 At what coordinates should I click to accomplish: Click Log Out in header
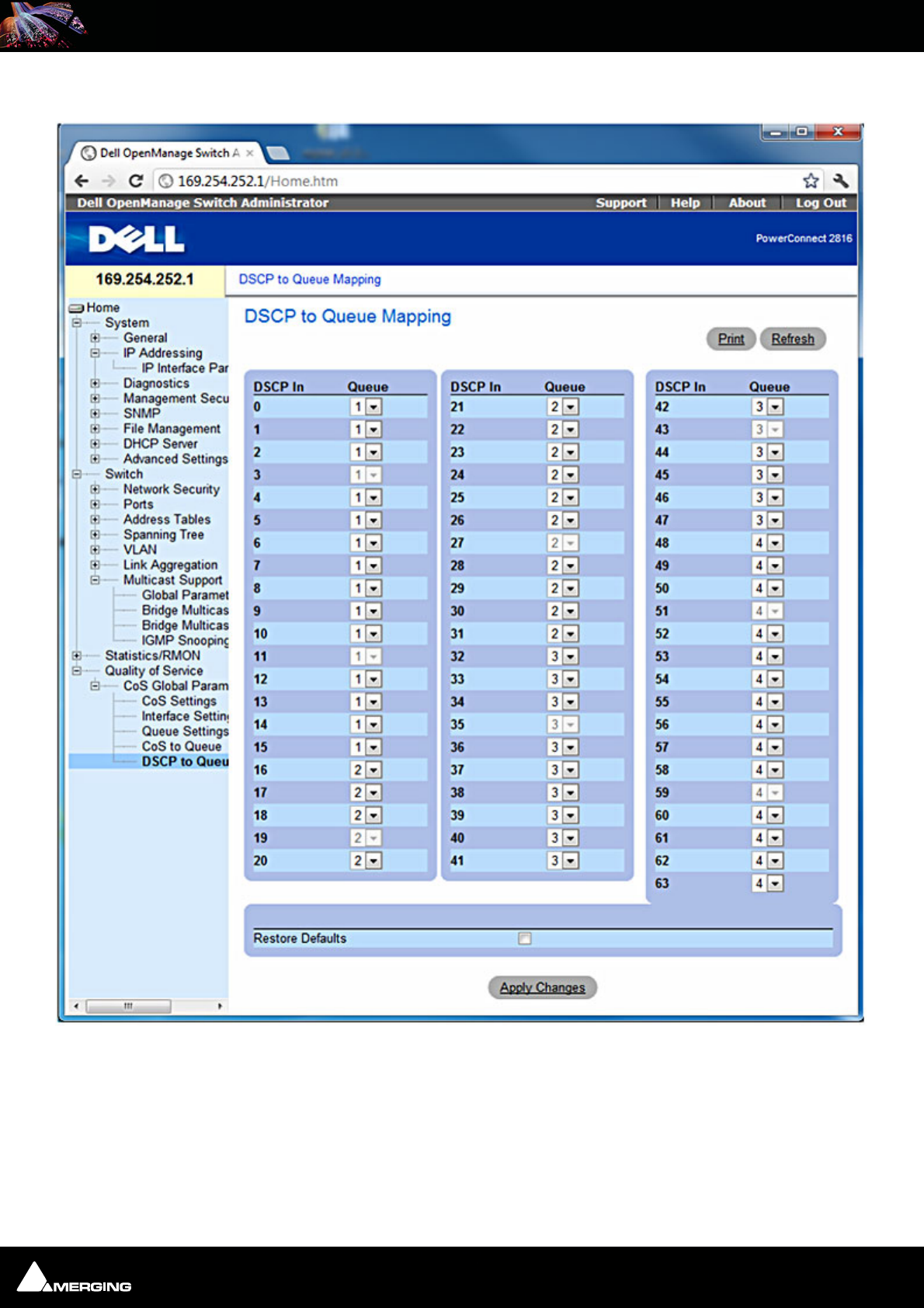click(821, 203)
